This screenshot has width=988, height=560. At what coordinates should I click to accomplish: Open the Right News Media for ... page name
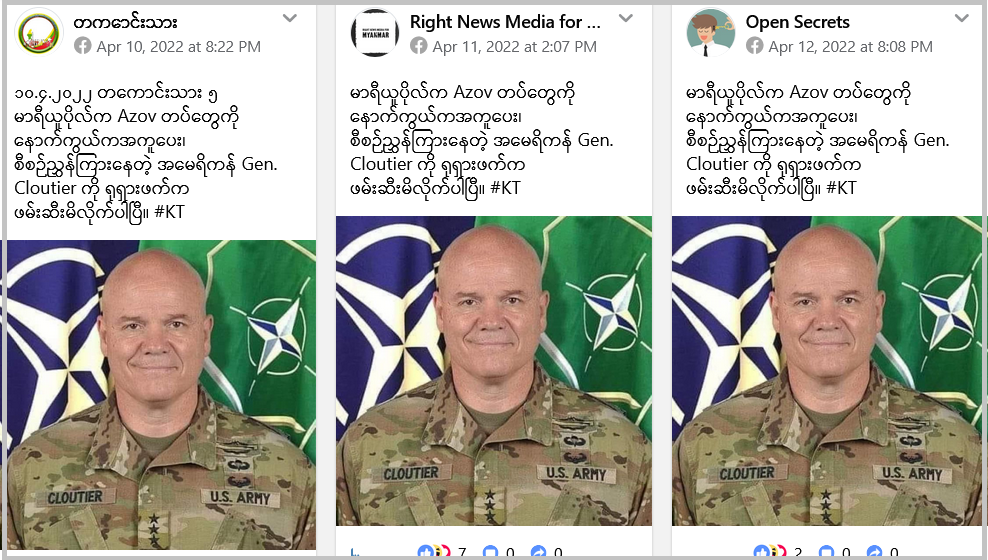(x=505, y=22)
